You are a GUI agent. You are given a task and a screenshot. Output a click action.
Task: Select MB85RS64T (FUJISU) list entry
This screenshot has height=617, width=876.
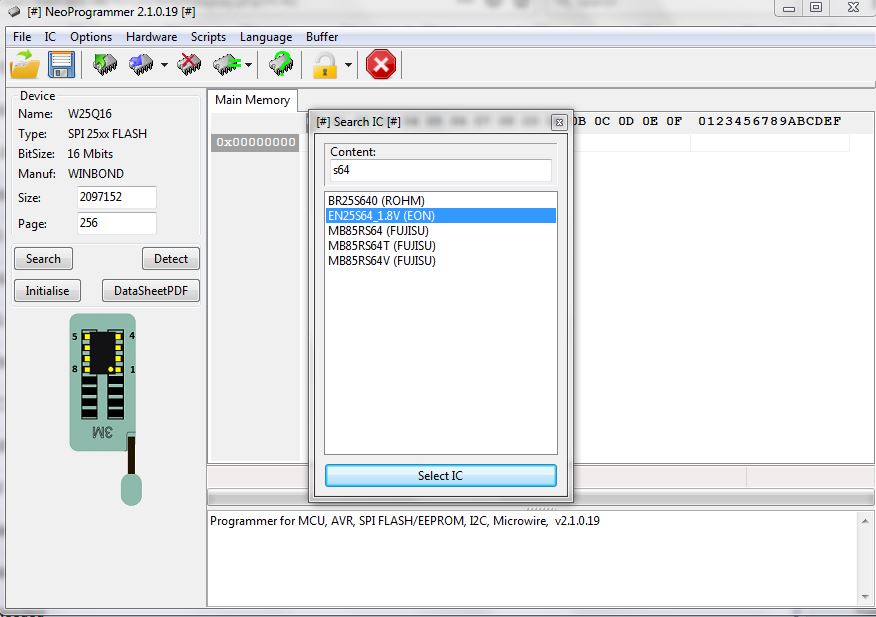point(441,246)
